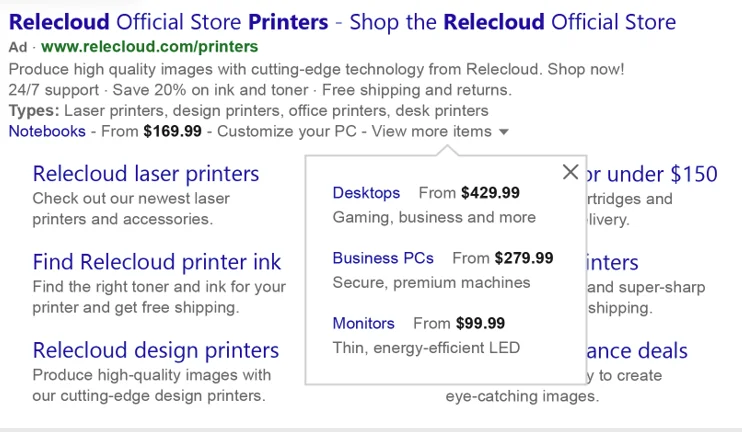The width and height of the screenshot is (742, 432).
Task: Open the Find Relecloud printer ink sitelink
Action: click(x=157, y=262)
